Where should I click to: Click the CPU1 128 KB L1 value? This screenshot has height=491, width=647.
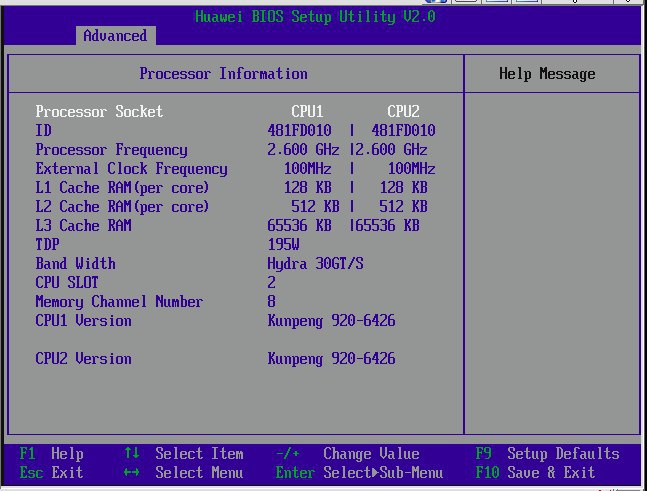pos(307,187)
